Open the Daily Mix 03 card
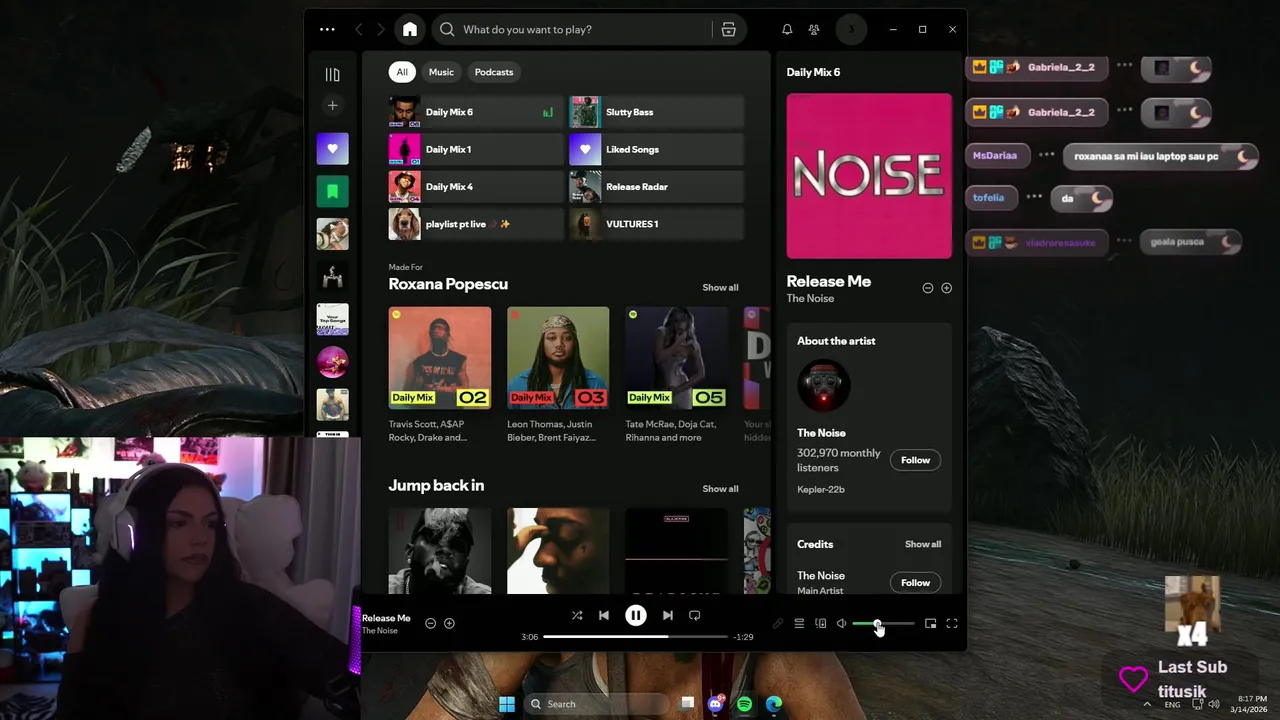The width and height of the screenshot is (1280, 720). pyautogui.click(x=558, y=375)
